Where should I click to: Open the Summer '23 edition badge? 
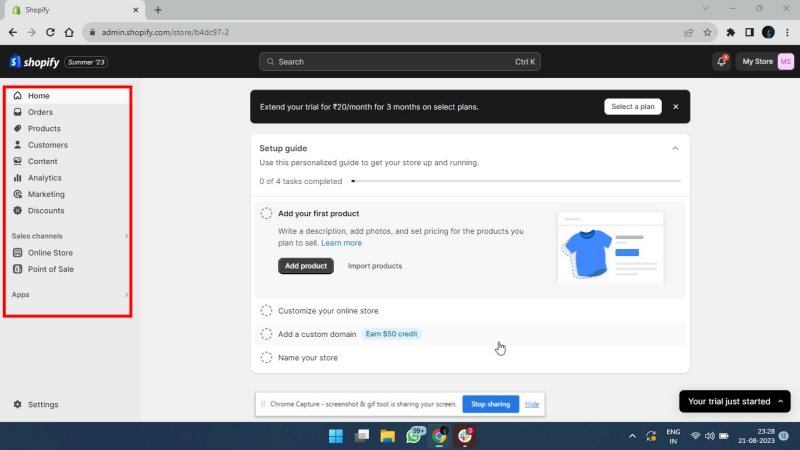tap(86, 62)
